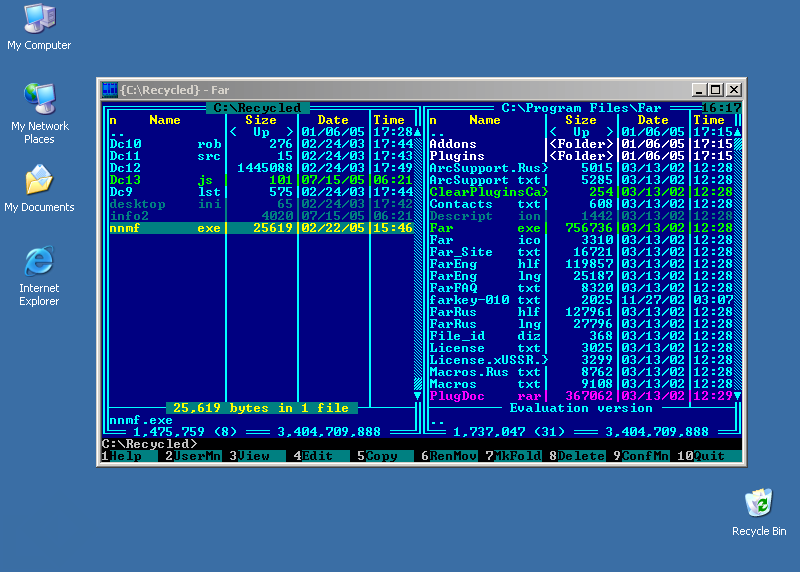Select the File_id diz file
Screen dimensions: 800x572
point(581,336)
